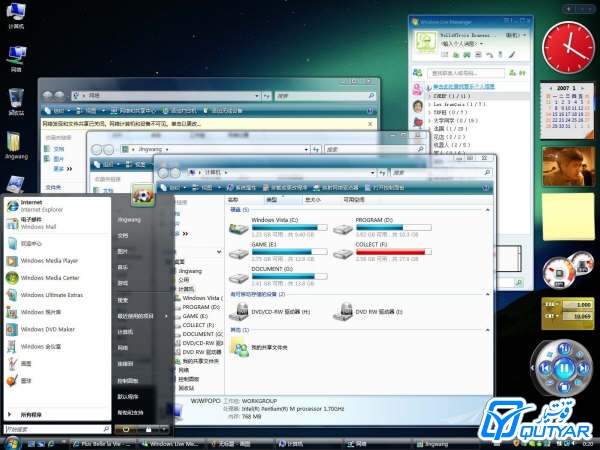Click the Start menu power button

pos(126,429)
